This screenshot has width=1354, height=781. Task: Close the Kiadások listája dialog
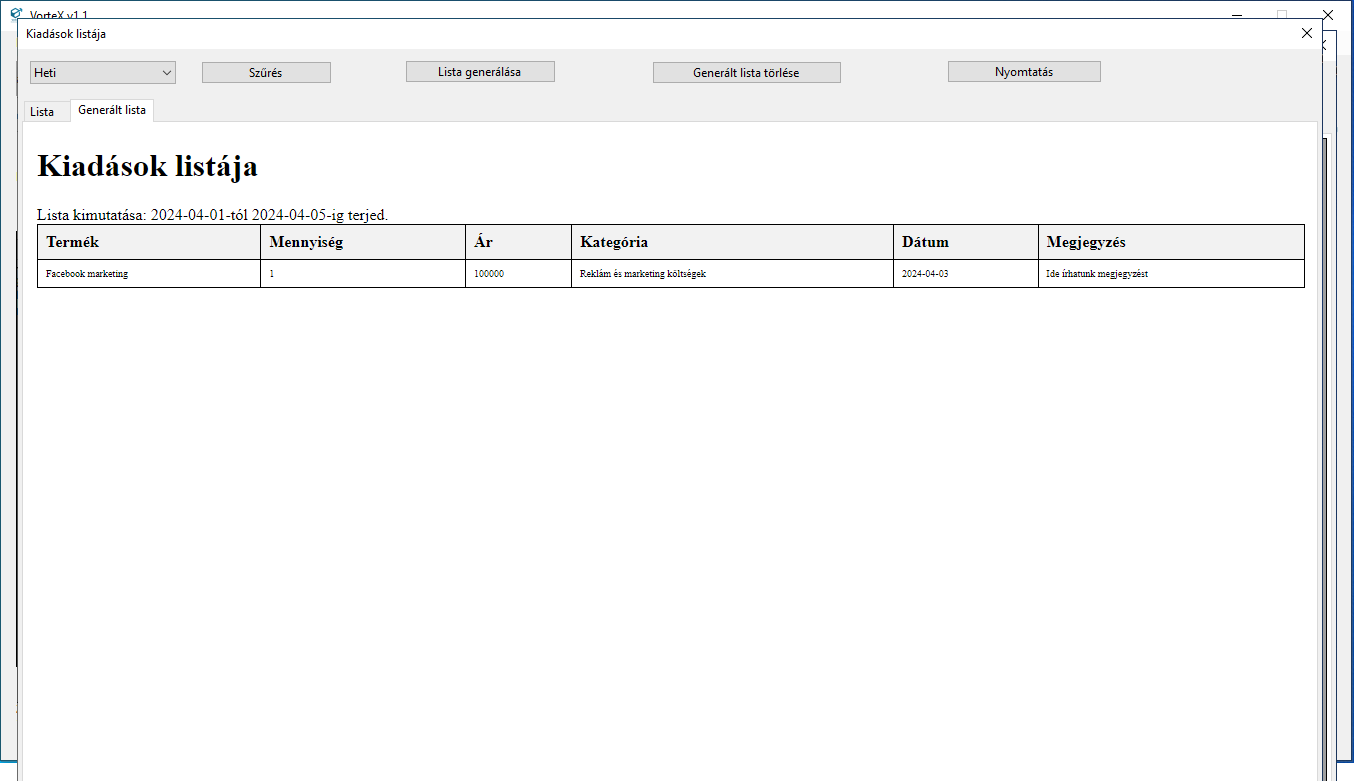click(1306, 33)
